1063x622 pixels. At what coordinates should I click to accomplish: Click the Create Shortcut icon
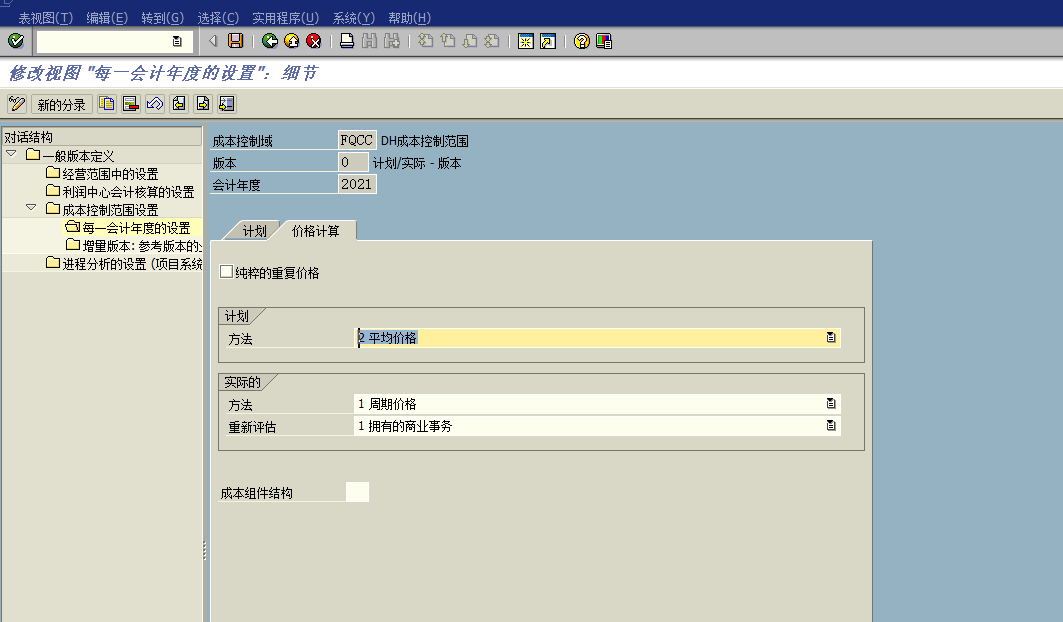pyautogui.click(x=548, y=41)
